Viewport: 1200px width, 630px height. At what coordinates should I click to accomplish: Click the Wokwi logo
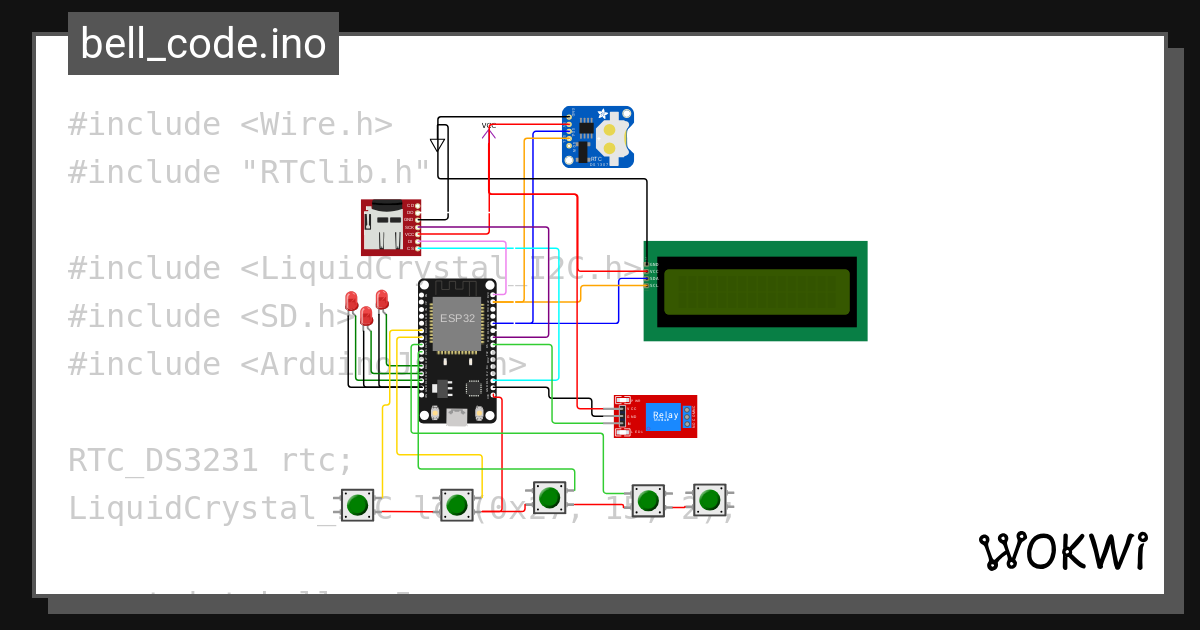(1063, 551)
